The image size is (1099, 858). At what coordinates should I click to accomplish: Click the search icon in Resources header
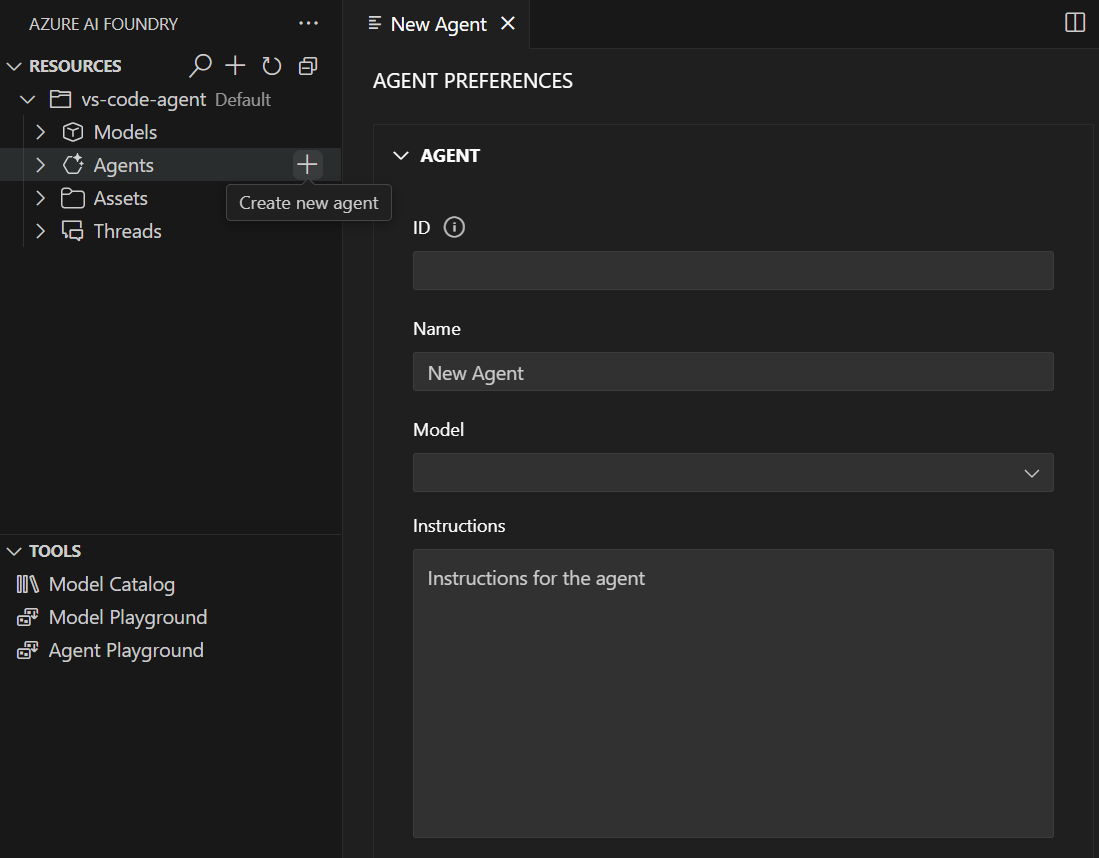point(201,66)
